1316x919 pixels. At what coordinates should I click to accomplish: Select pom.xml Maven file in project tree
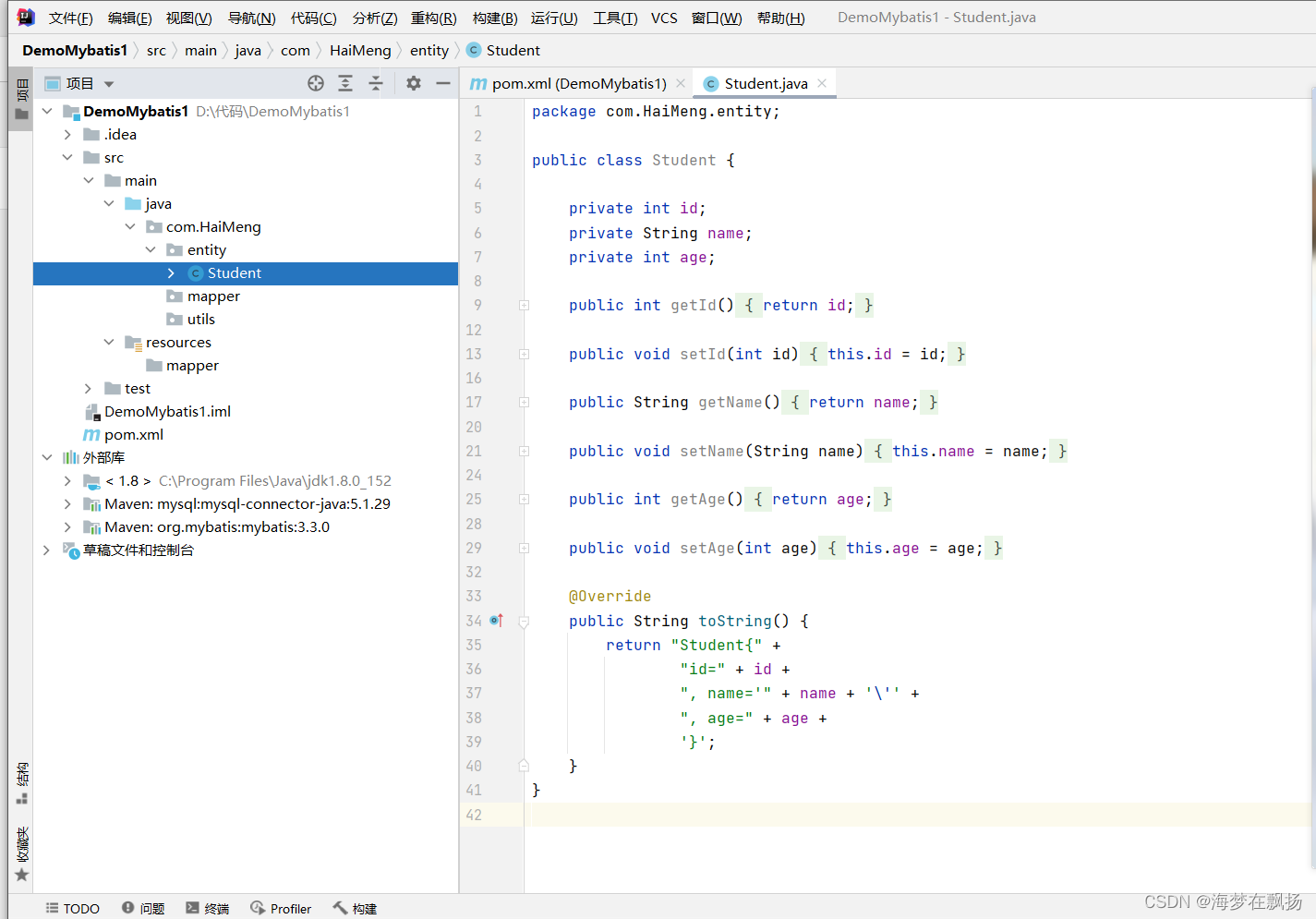click(x=124, y=434)
